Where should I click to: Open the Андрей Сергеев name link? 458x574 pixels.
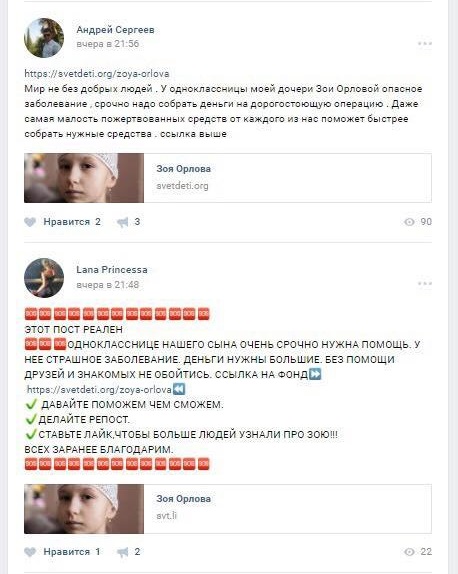(115, 30)
